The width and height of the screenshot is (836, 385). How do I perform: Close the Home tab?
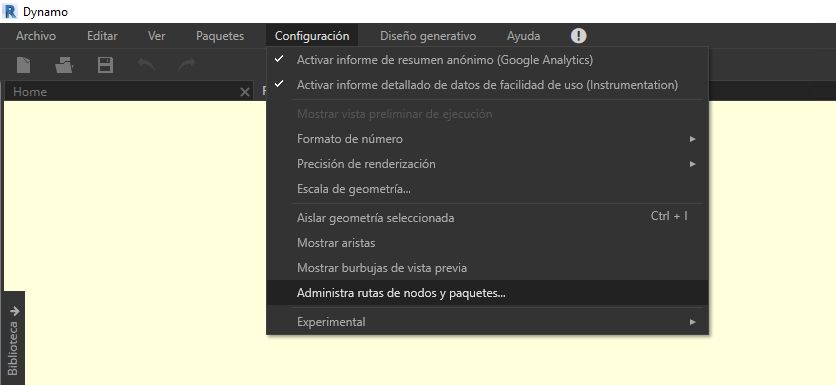[x=245, y=92]
